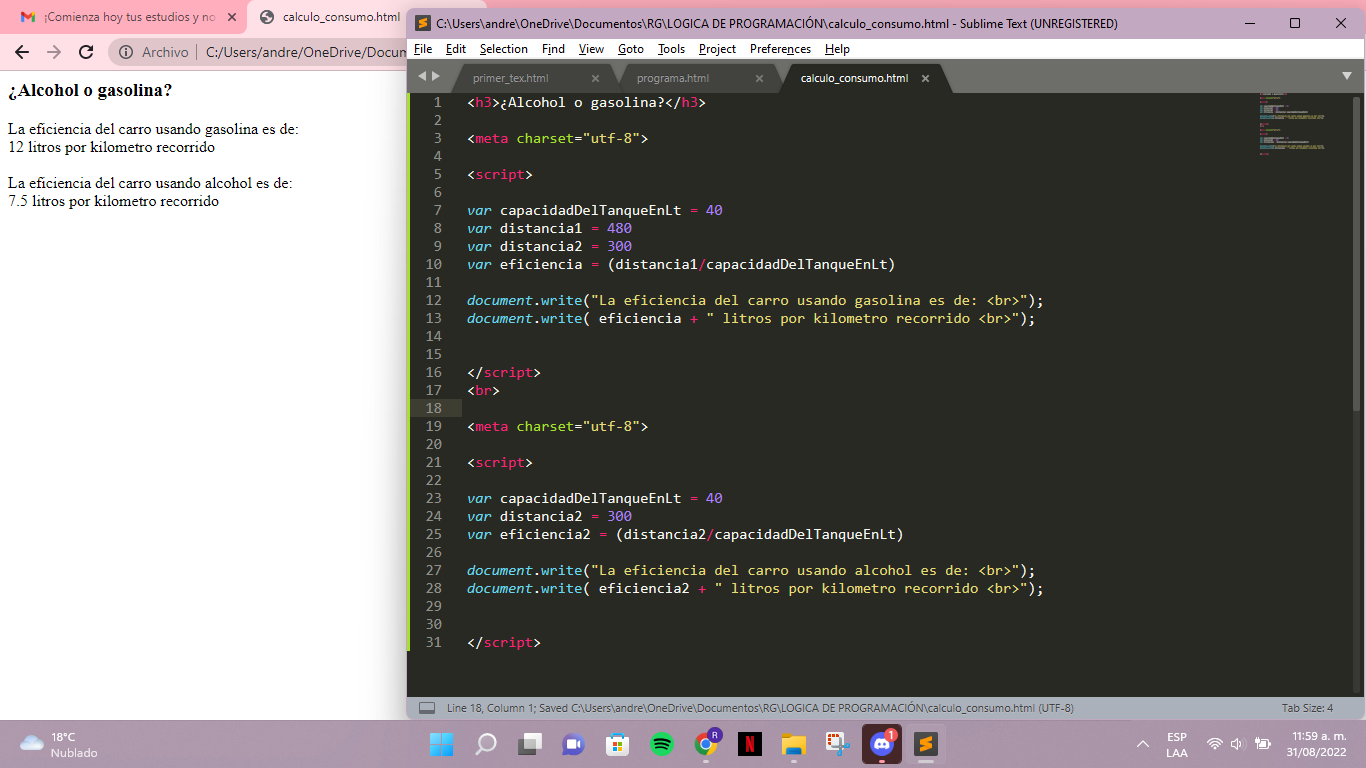Open the Help menu

(837, 48)
